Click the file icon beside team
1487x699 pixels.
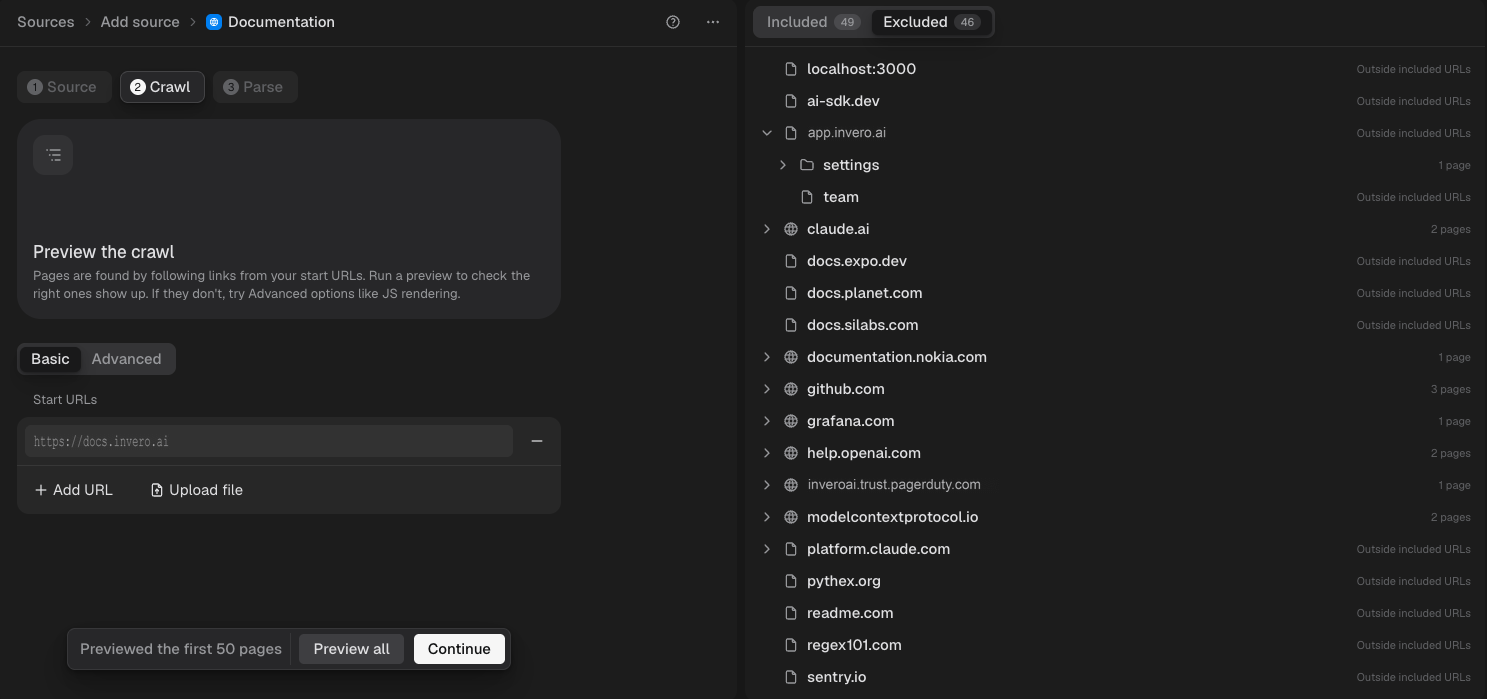pos(806,197)
